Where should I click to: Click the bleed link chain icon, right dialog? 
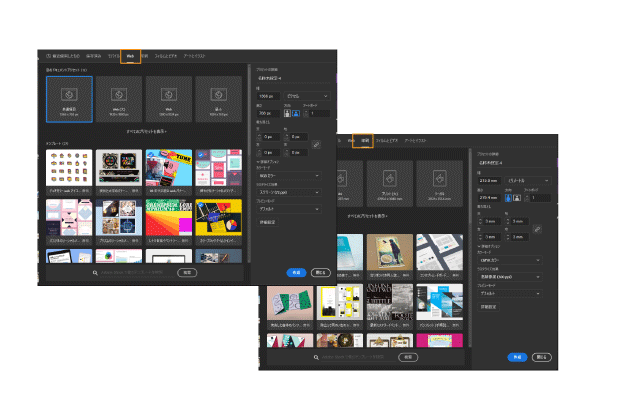536,228
